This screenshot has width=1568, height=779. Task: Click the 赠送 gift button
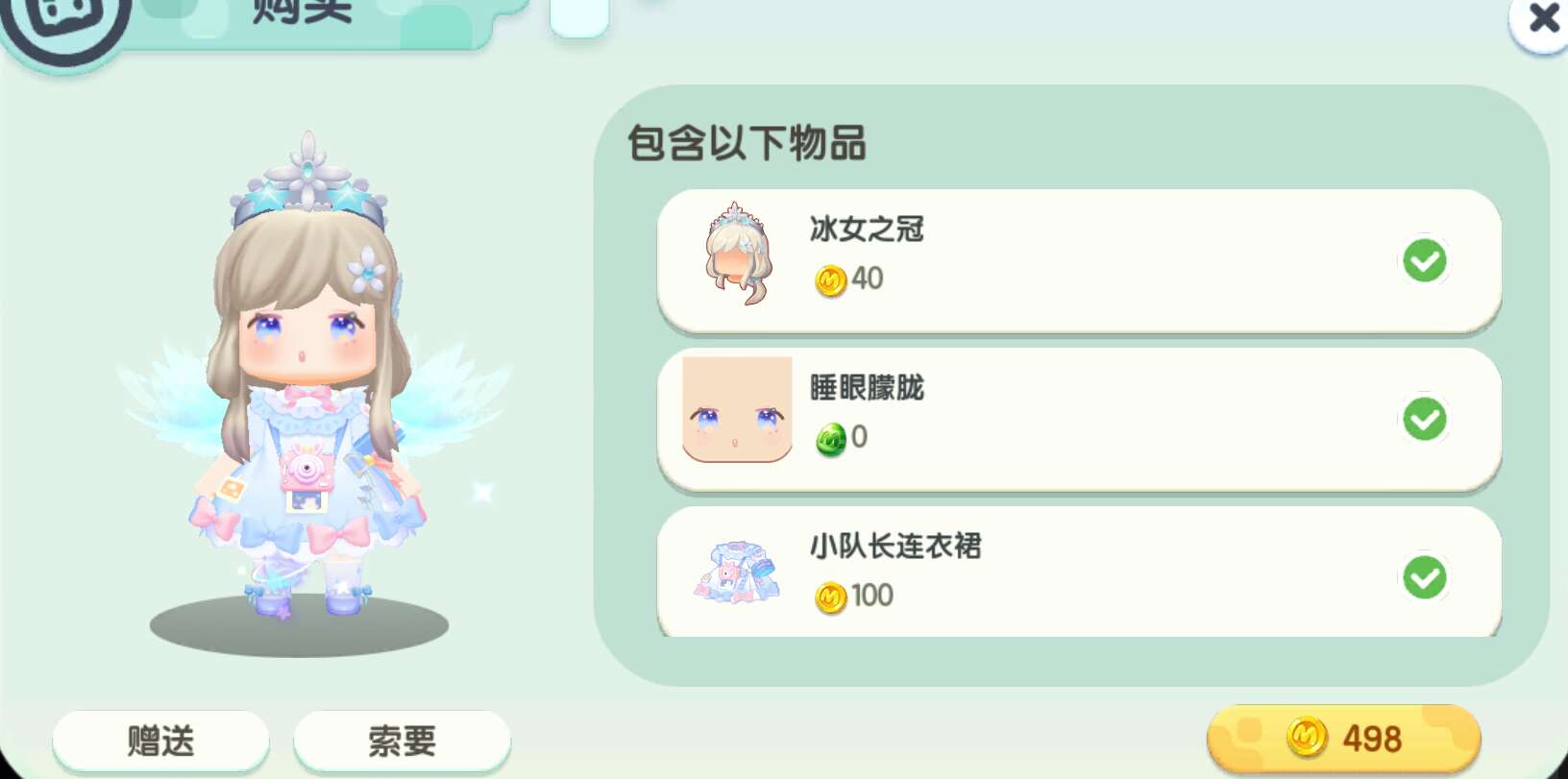pyautogui.click(x=160, y=741)
